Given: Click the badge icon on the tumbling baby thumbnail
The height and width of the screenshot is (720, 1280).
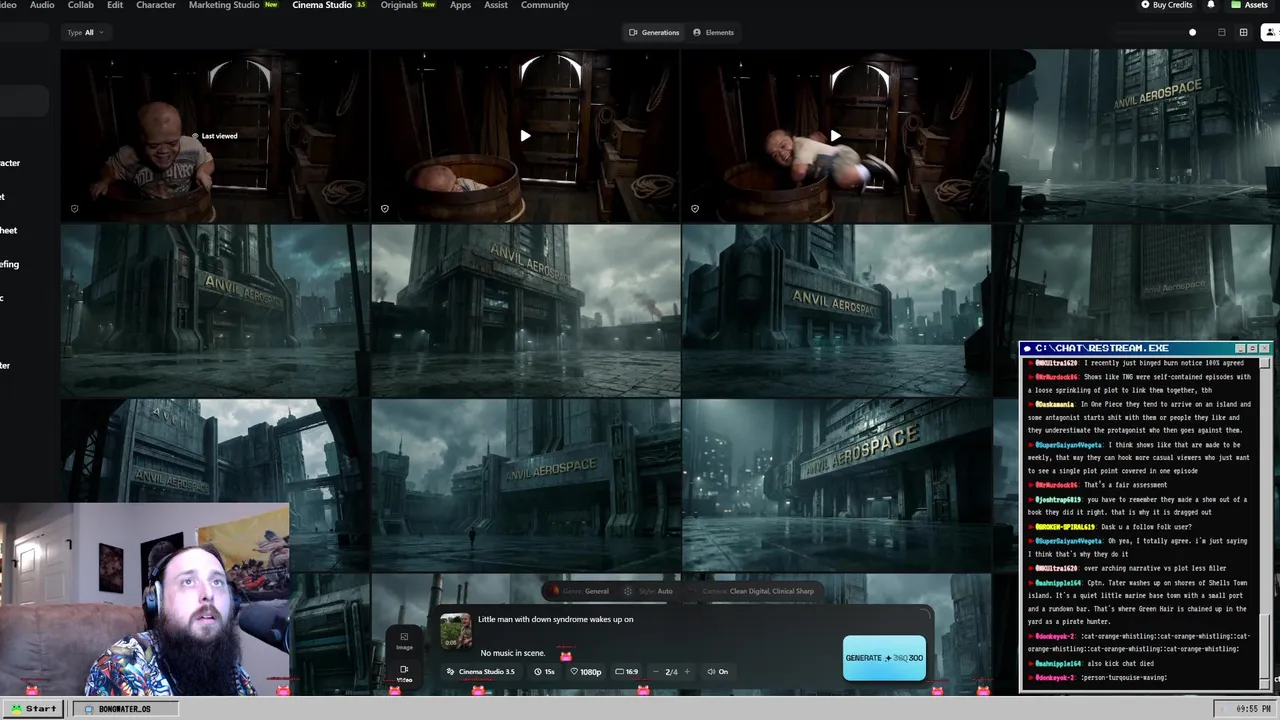Looking at the screenshot, I should (695, 209).
